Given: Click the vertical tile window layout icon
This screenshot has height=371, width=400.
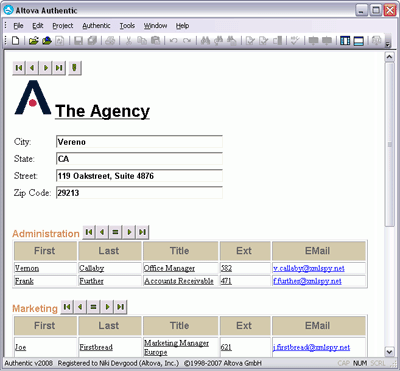Looking at the screenshot, I should 345,41.
